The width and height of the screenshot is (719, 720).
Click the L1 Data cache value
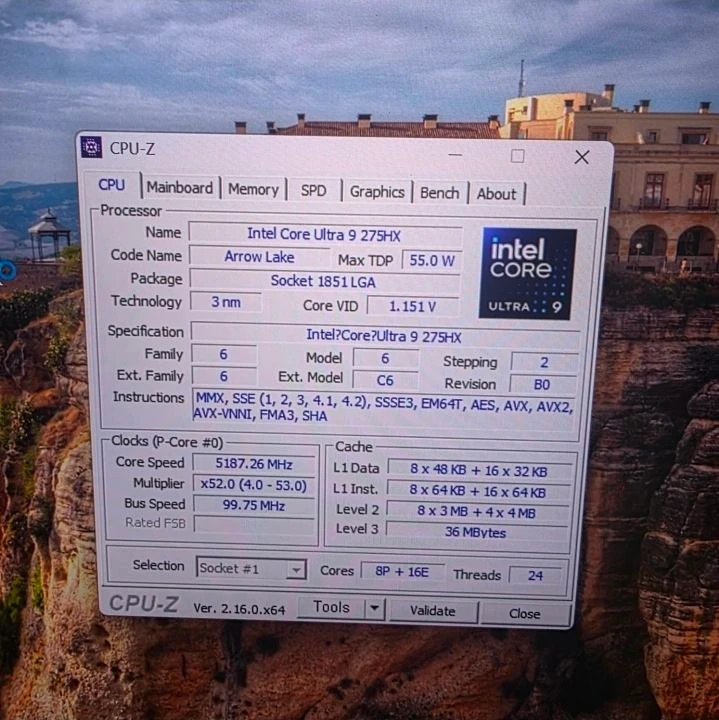[479, 470]
